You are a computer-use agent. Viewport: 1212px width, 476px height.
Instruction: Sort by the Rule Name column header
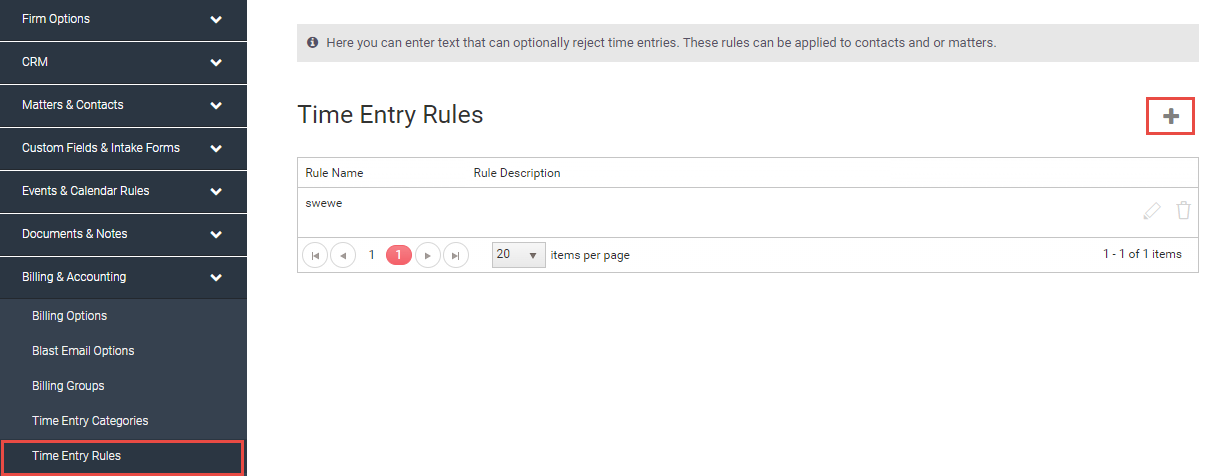(334, 173)
